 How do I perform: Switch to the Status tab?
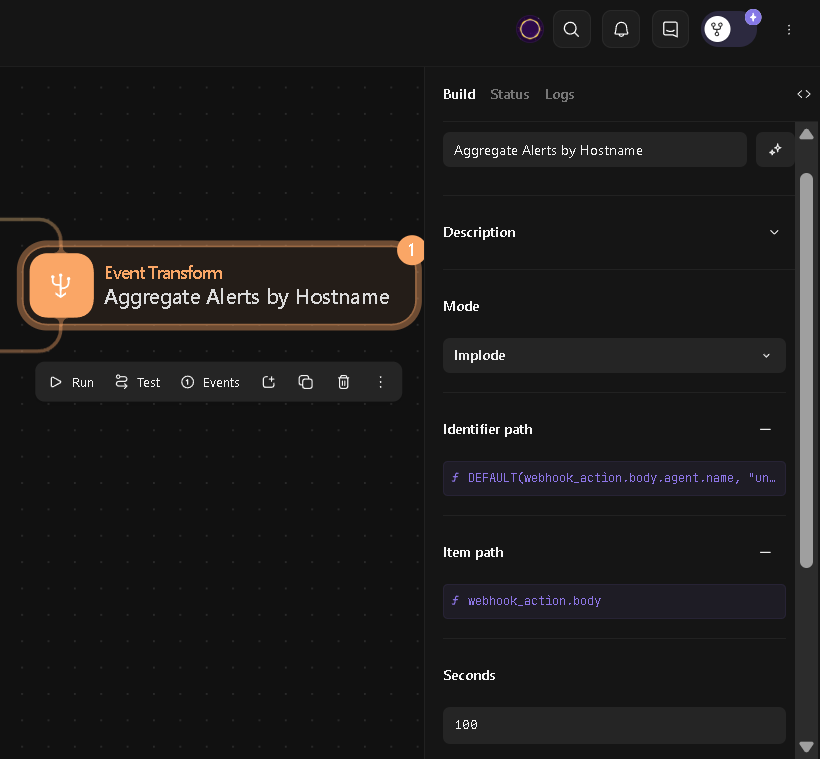[509, 94]
